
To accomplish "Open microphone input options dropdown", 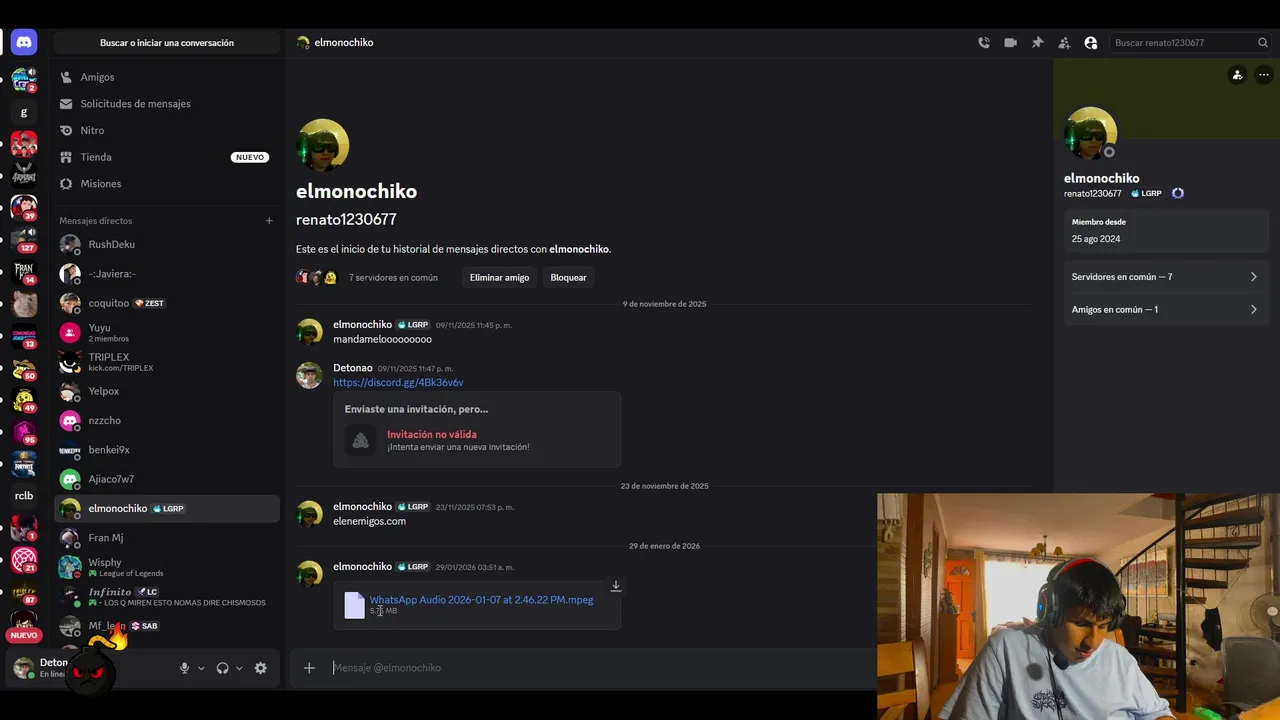I will tap(201, 668).
